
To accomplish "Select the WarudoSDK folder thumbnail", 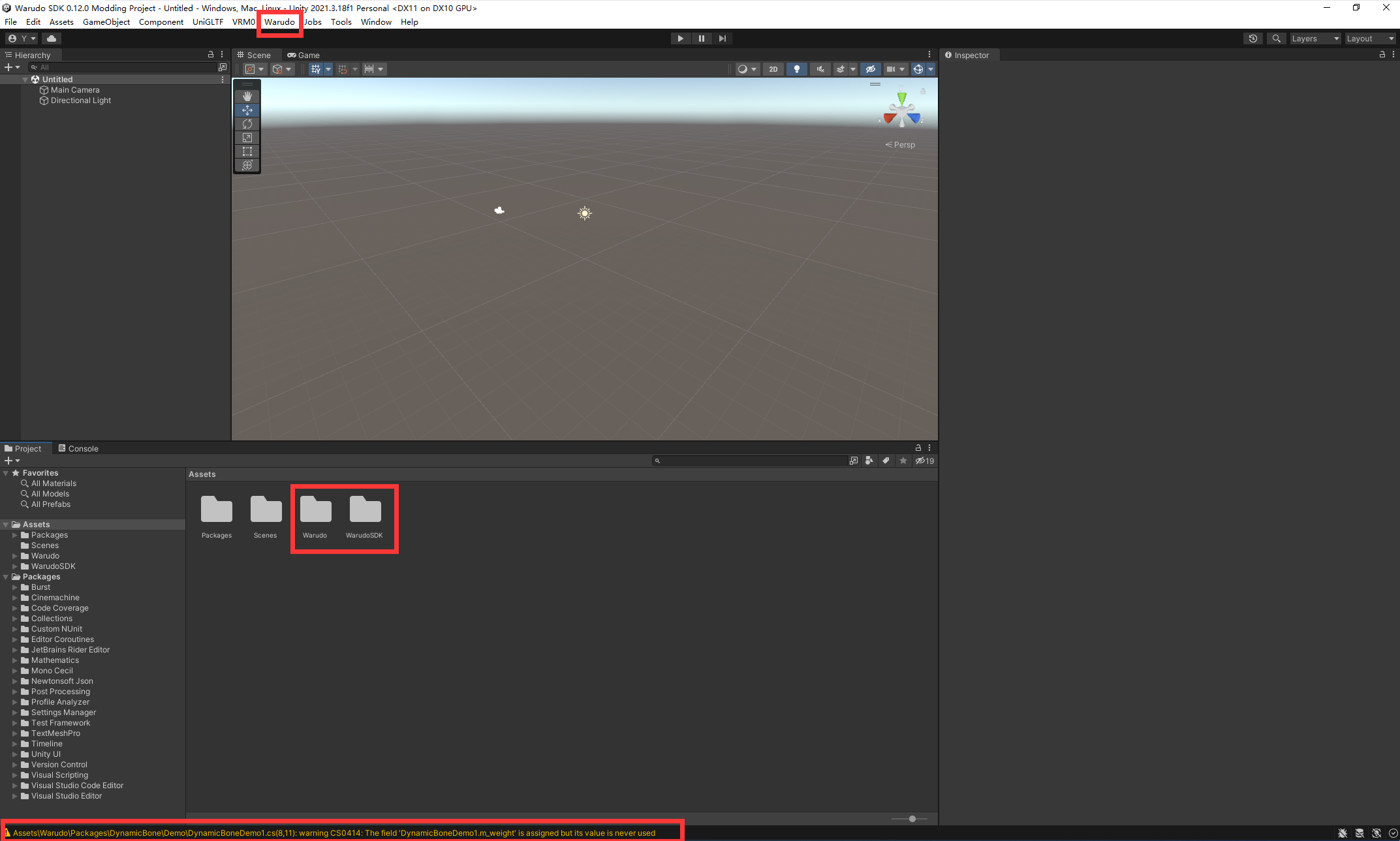I will click(x=365, y=517).
